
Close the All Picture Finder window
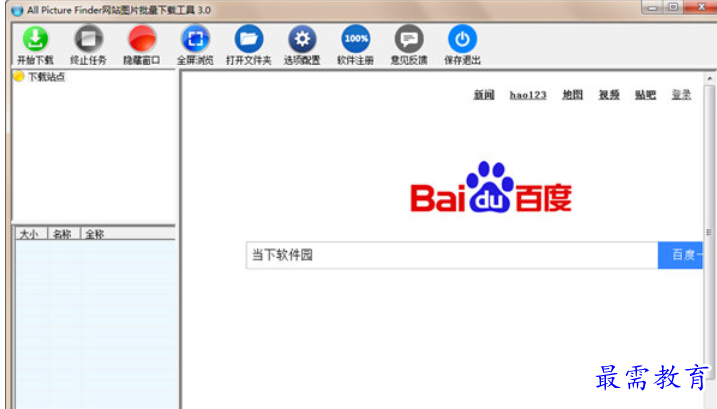click(x=701, y=7)
